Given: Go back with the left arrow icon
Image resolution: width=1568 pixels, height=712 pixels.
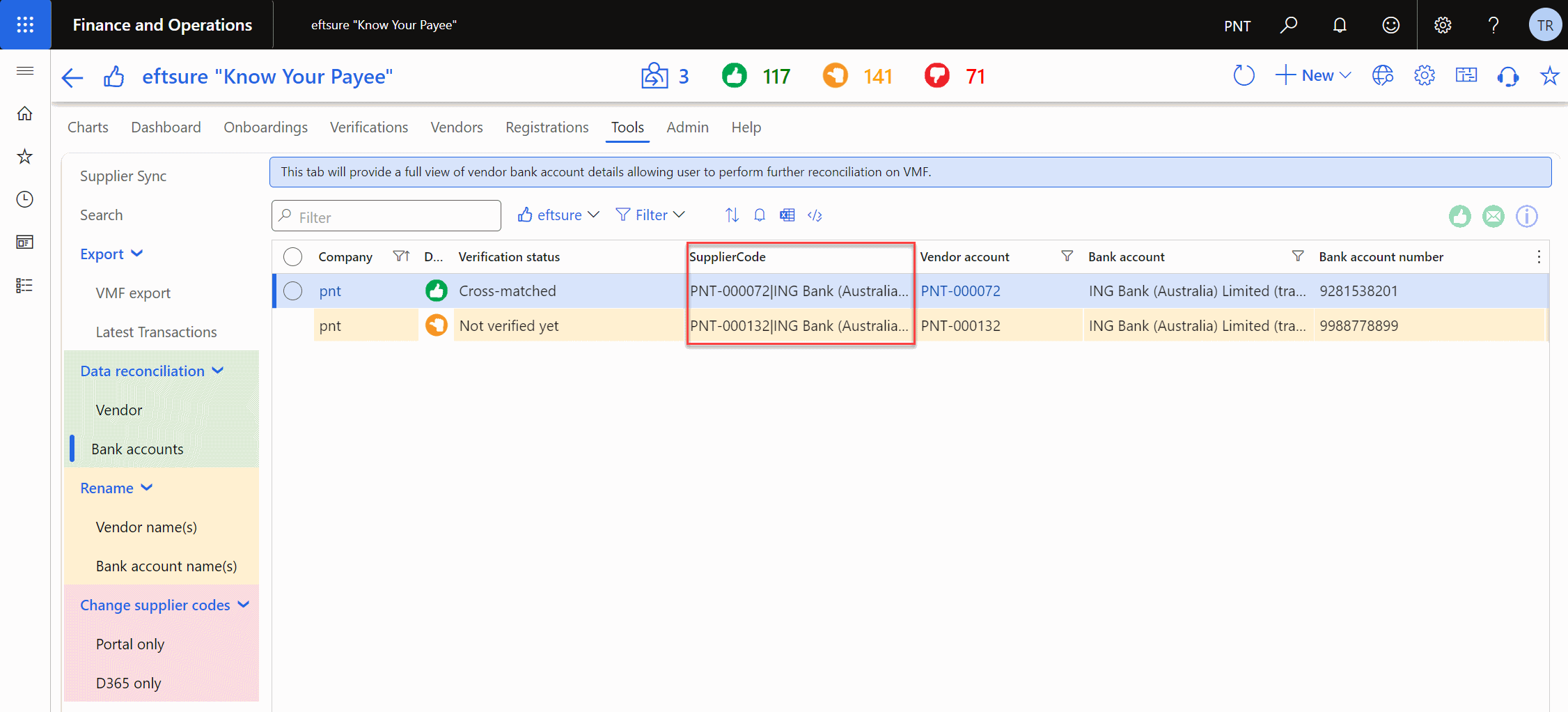Looking at the screenshot, I should point(72,77).
